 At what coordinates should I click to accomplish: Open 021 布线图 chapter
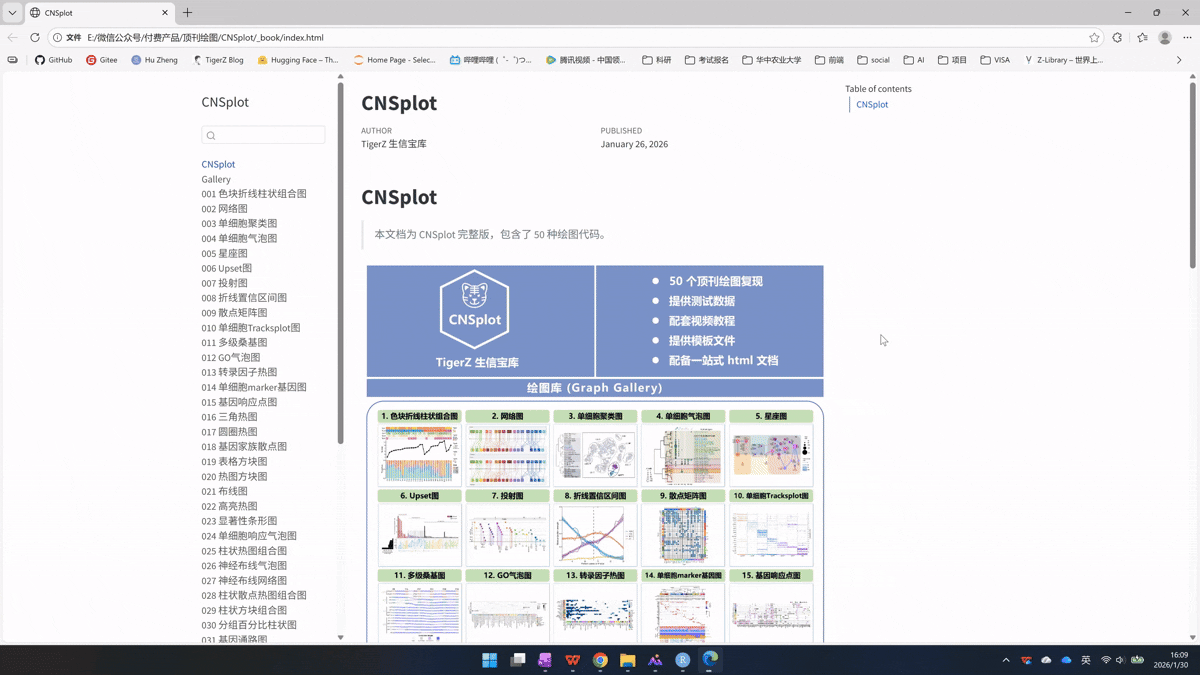[224, 491]
